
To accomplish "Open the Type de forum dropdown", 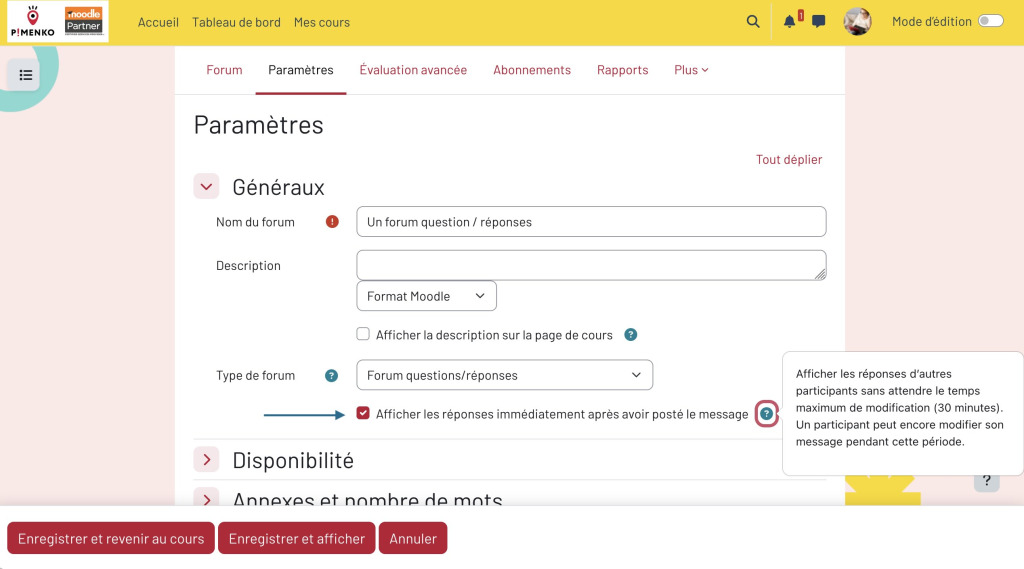I will coord(504,375).
